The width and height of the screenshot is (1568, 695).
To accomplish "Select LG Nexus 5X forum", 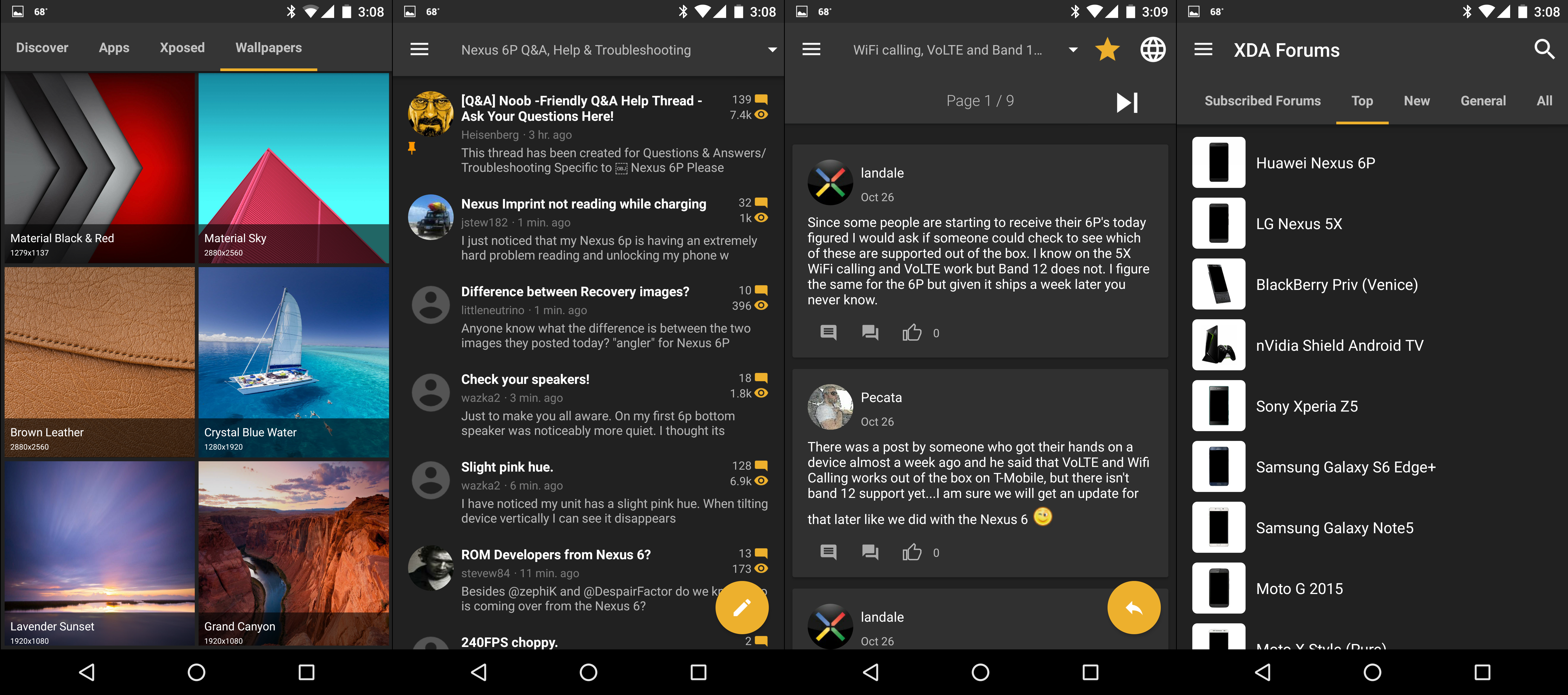I will [1372, 223].
